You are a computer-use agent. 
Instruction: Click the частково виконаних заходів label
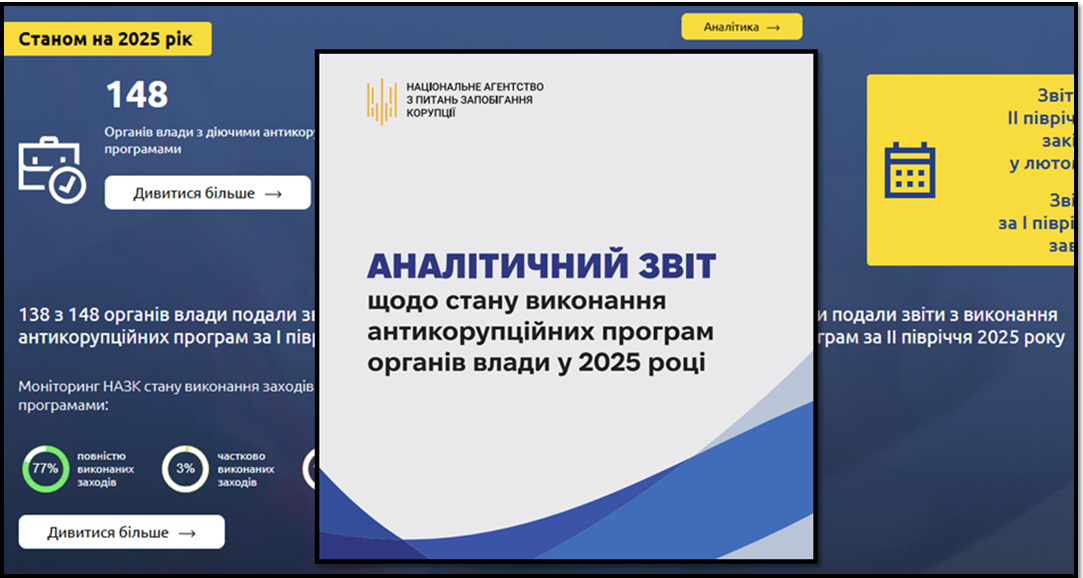click(x=245, y=469)
